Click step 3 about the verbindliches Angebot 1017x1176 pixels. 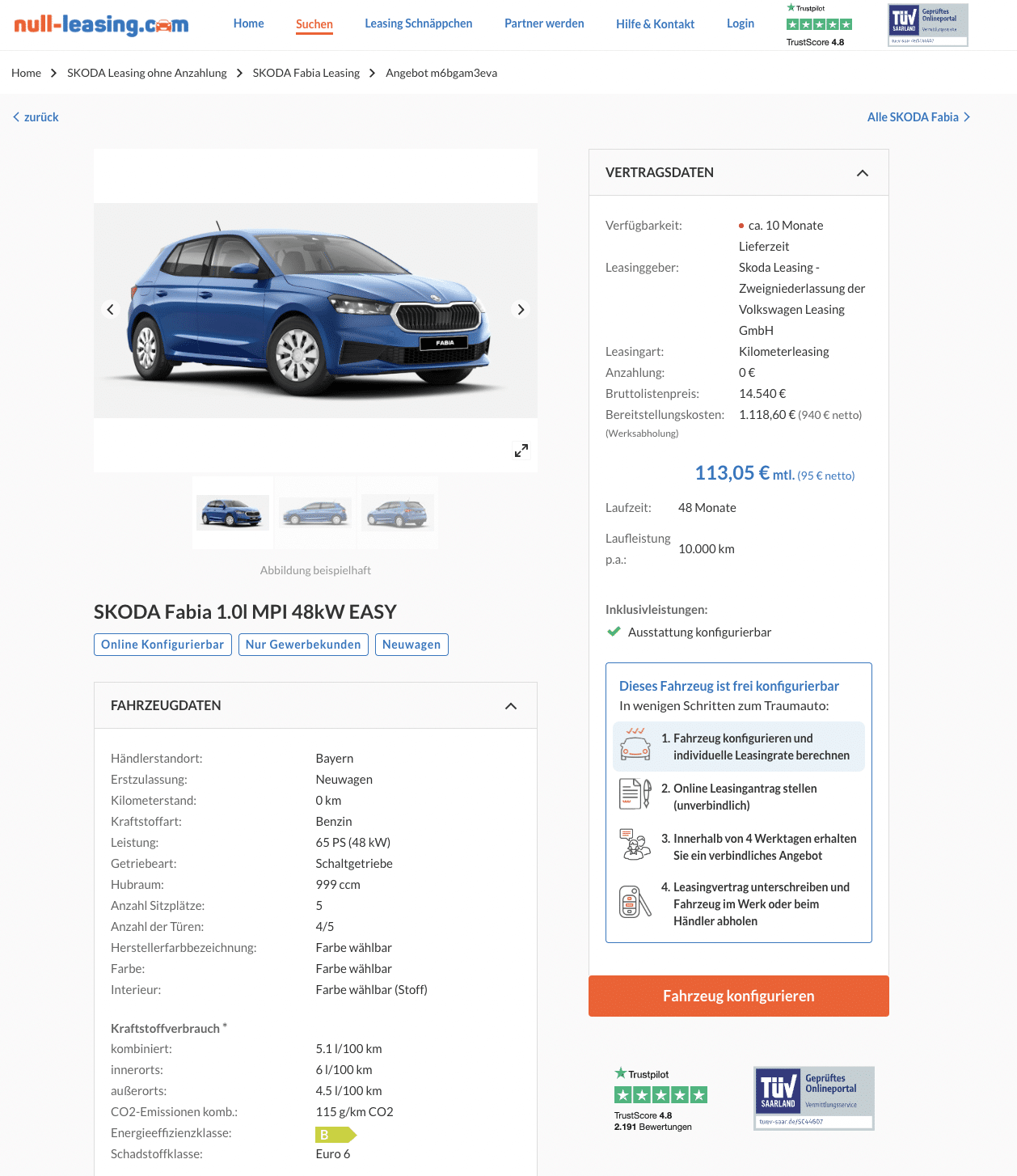pyautogui.click(x=739, y=847)
